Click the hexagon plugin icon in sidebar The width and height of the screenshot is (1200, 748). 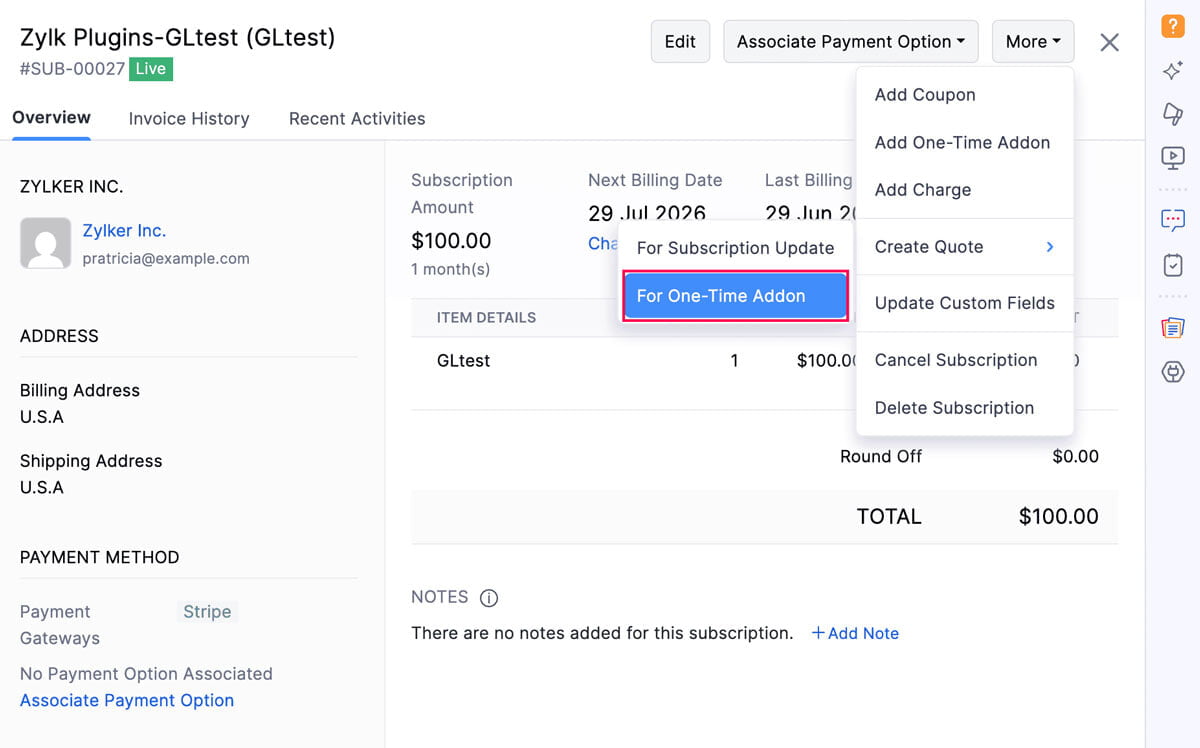(1173, 372)
